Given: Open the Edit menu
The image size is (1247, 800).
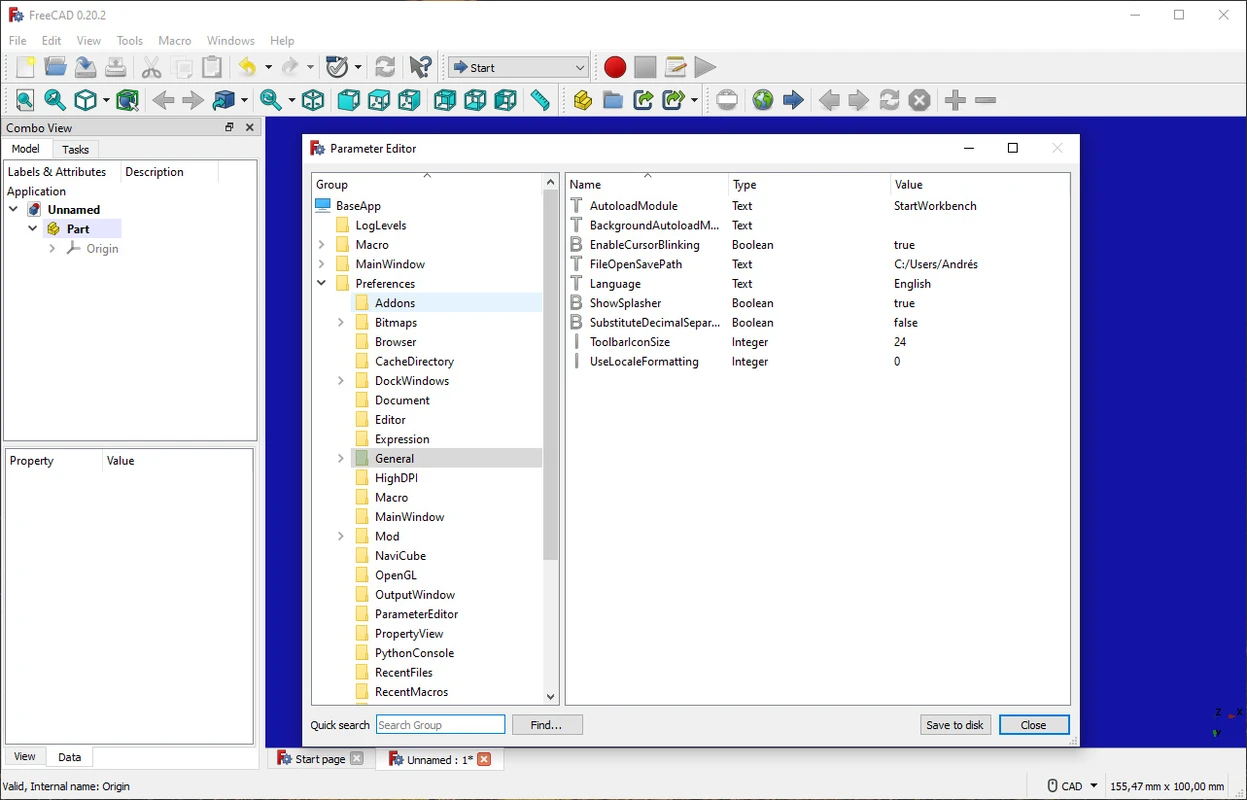Looking at the screenshot, I should pos(52,41).
